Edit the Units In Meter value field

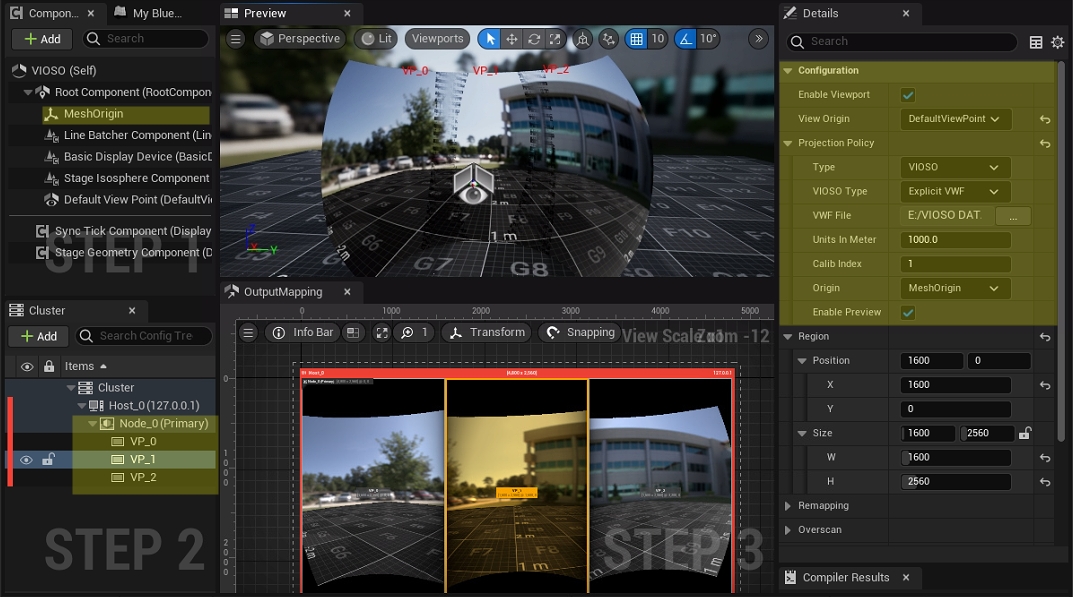pyautogui.click(x=953, y=239)
